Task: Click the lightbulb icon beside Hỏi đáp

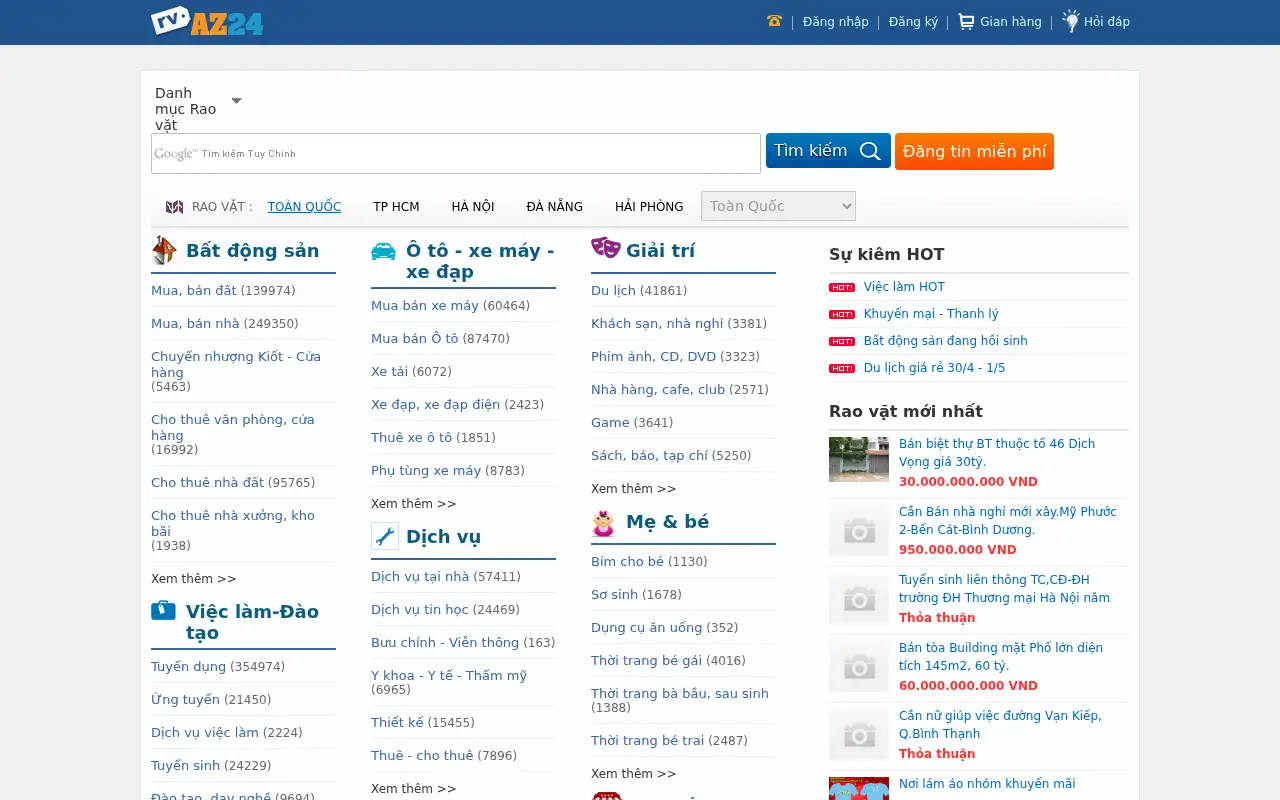Action: click(1071, 21)
